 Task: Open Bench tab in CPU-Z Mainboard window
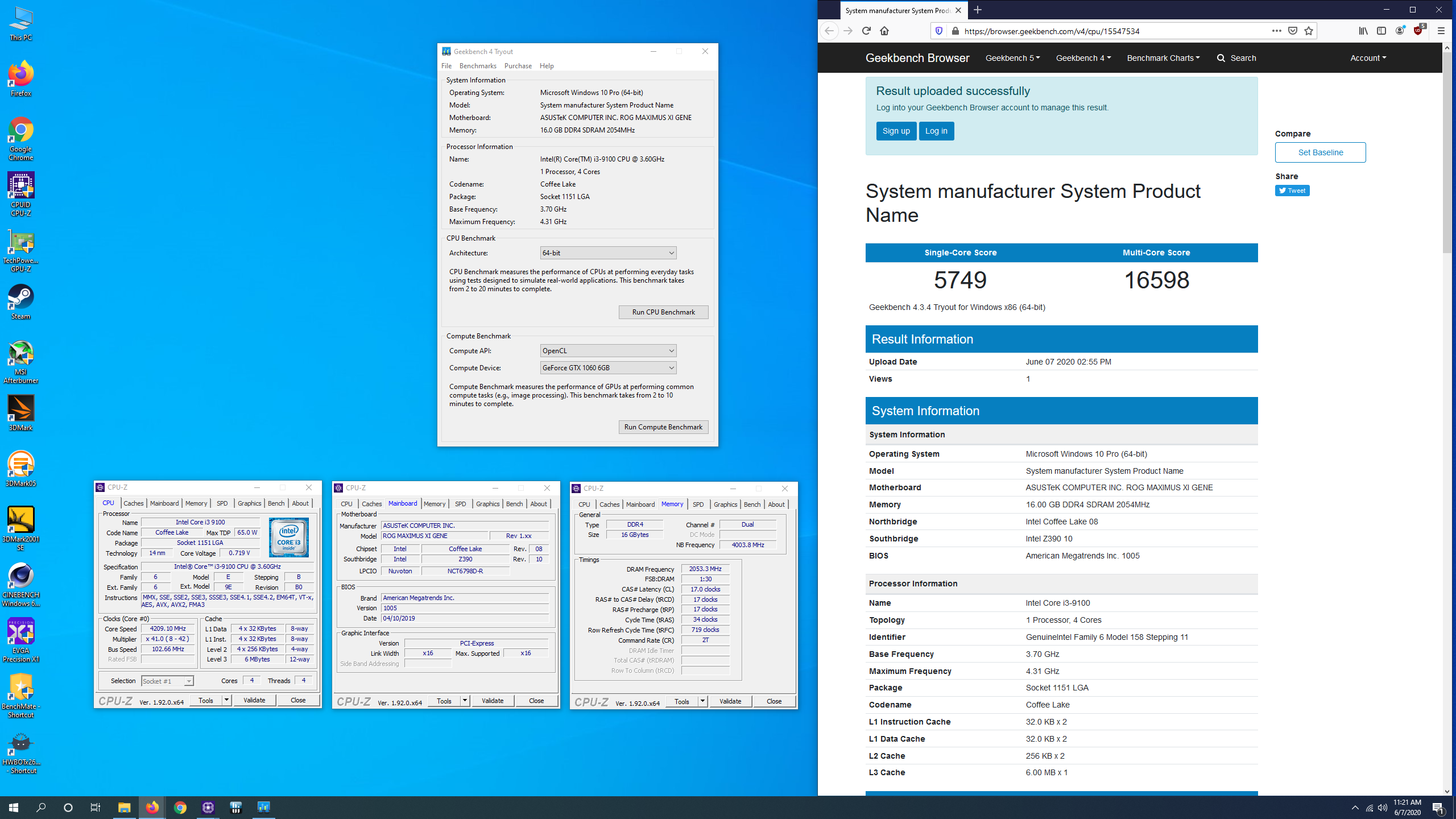(514, 504)
